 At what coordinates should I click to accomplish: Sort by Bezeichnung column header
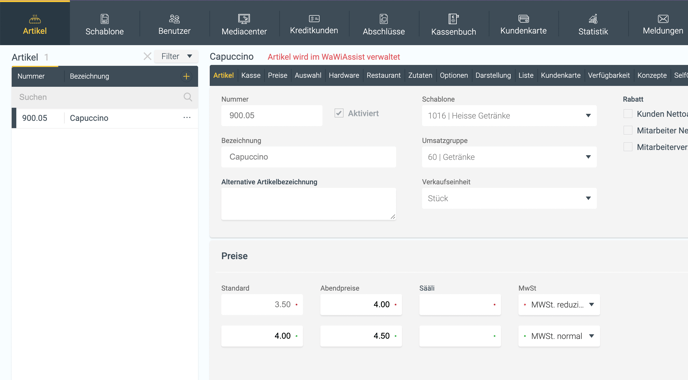point(89,76)
